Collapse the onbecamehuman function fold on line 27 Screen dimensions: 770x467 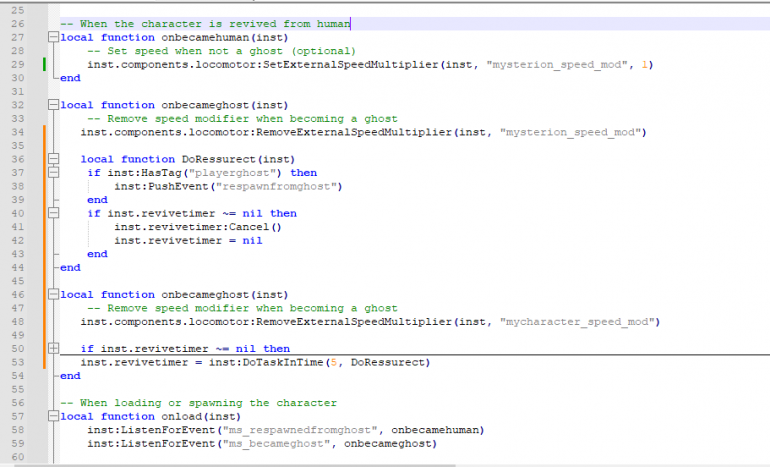[52, 37]
